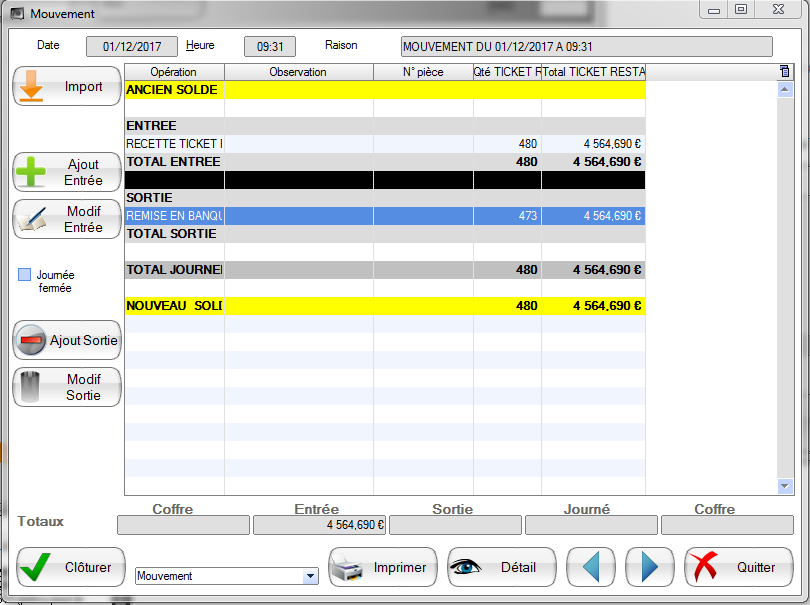Go to previous record with left arrow
The width and height of the screenshot is (810, 605).
point(592,567)
